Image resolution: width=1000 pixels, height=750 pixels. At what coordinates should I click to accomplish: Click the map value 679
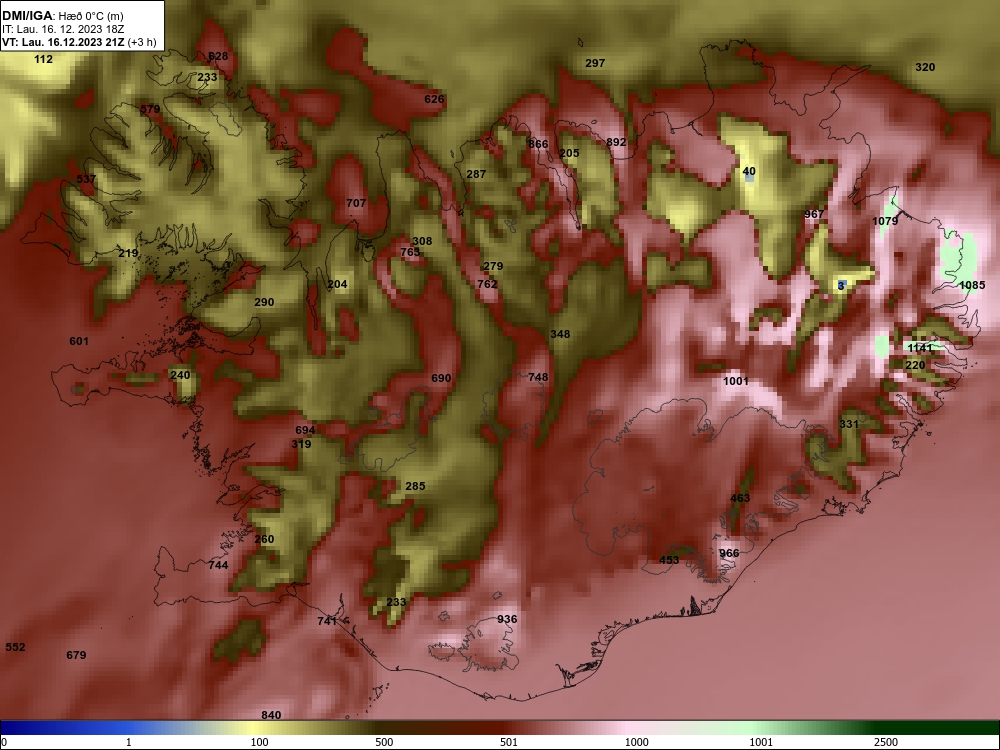[76, 655]
